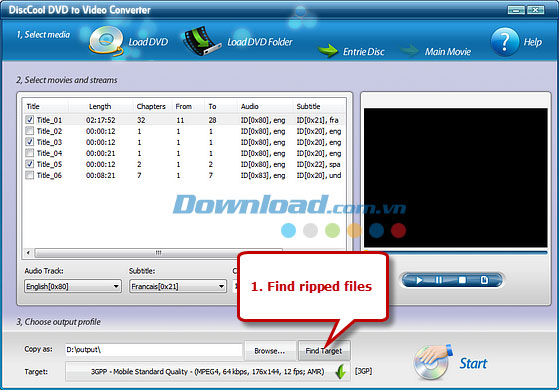The height and width of the screenshot is (390, 559).
Task: Click the [3GP] format label
Action: 363,371
